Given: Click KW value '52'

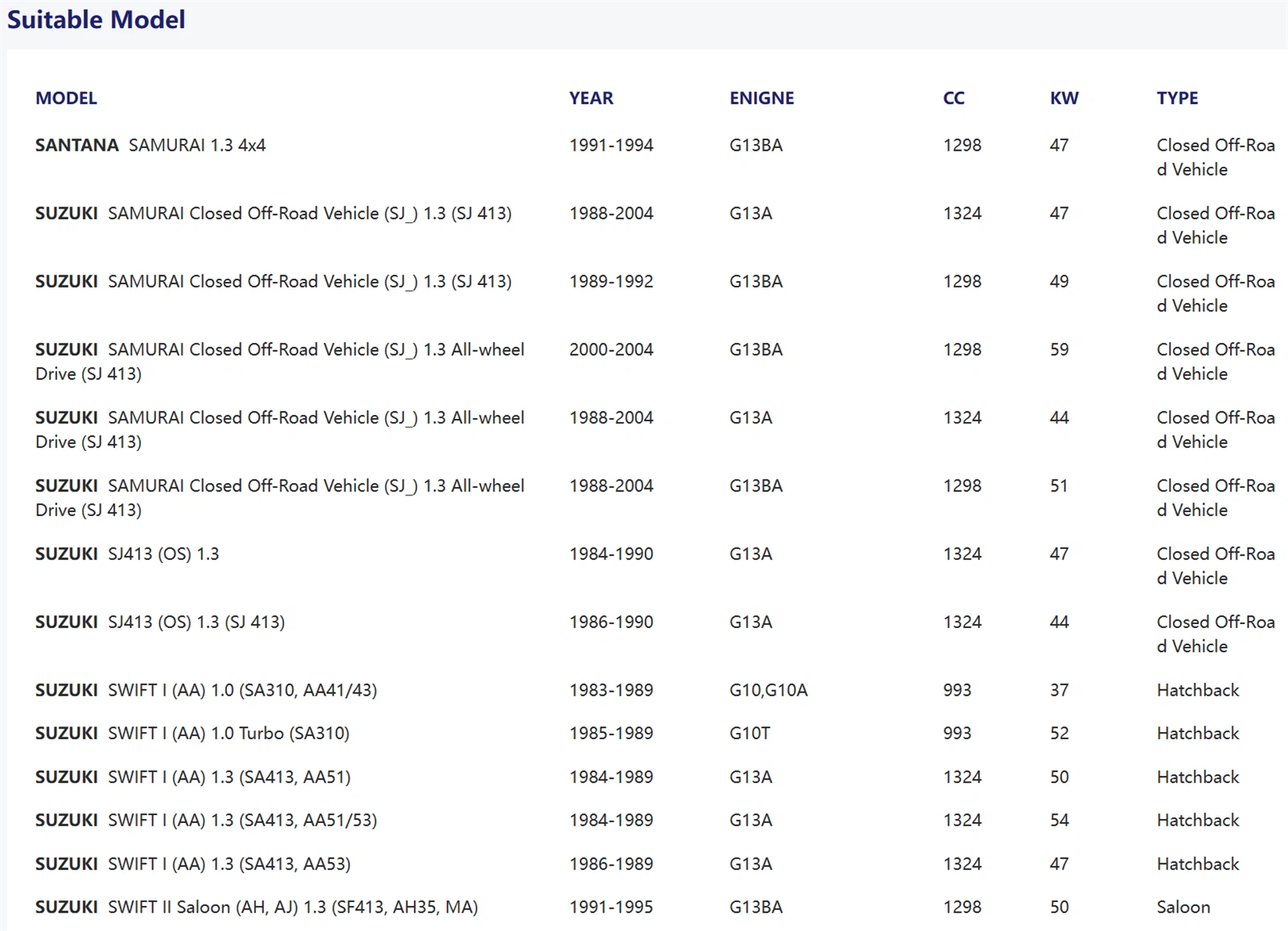Looking at the screenshot, I should [x=1059, y=733].
